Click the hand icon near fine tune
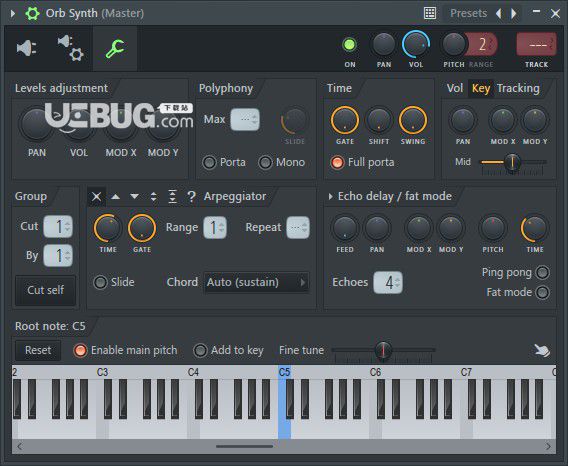 click(542, 350)
